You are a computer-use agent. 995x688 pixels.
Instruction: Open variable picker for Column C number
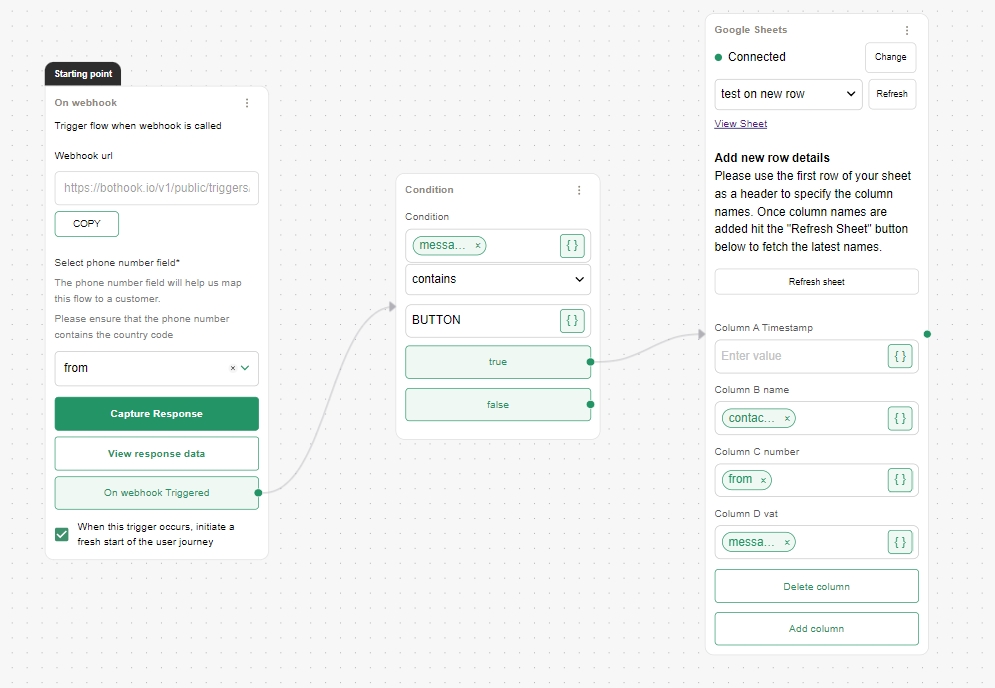[900, 480]
